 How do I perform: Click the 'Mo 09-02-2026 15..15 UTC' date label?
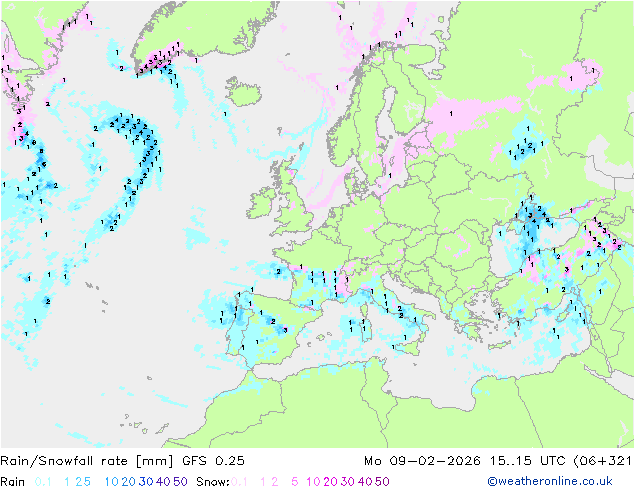(467, 460)
